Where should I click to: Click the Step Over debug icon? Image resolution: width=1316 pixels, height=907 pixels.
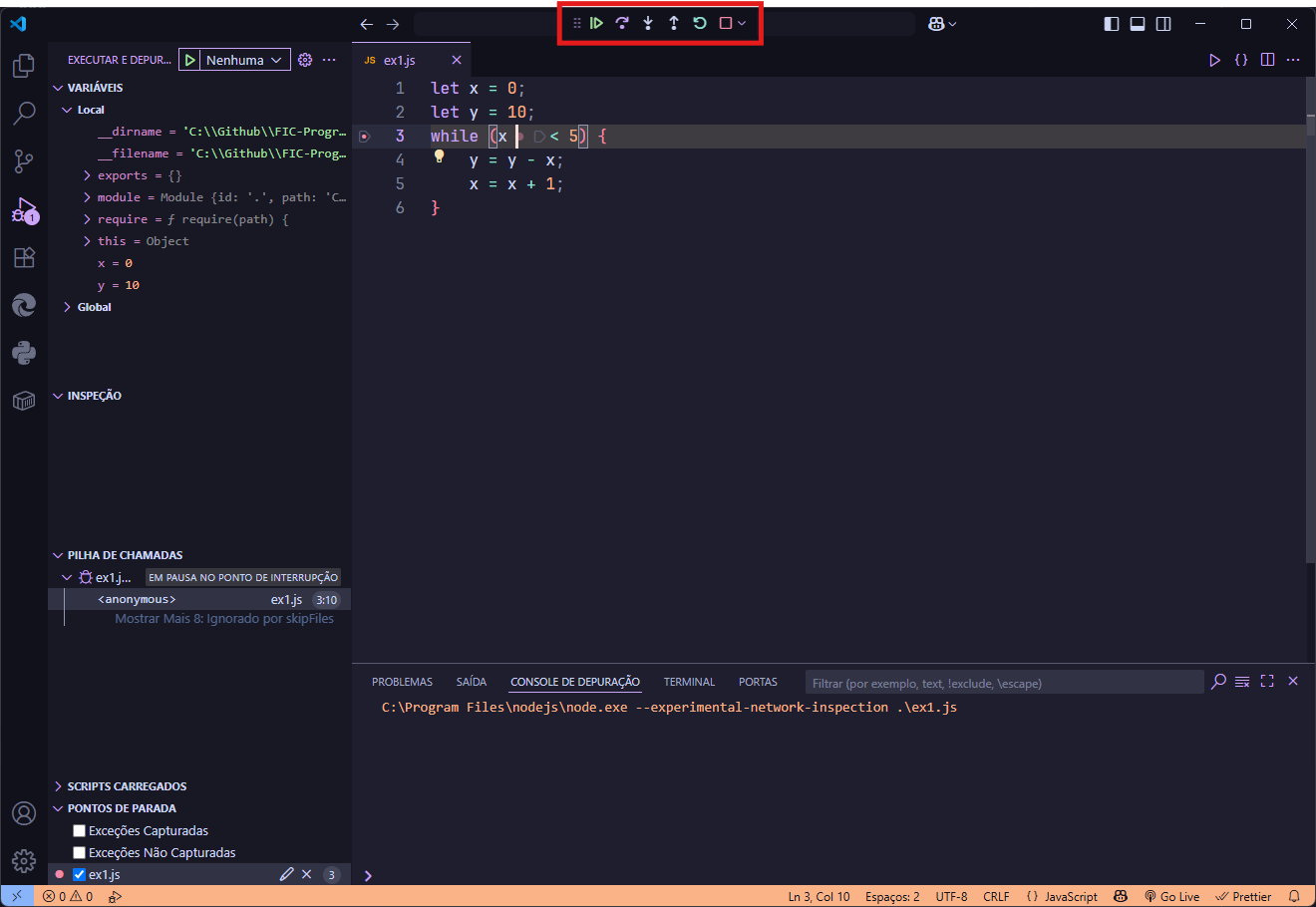622,23
